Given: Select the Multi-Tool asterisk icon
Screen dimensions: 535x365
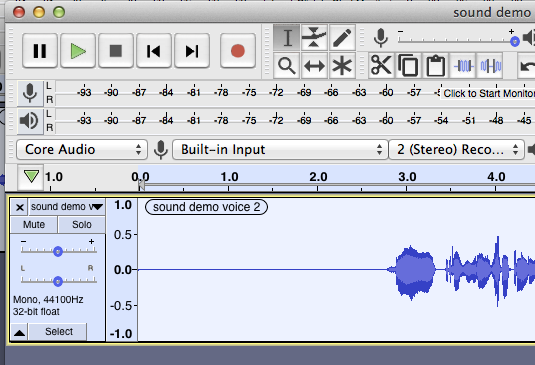Looking at the screenshot, I should pos(342,65).
